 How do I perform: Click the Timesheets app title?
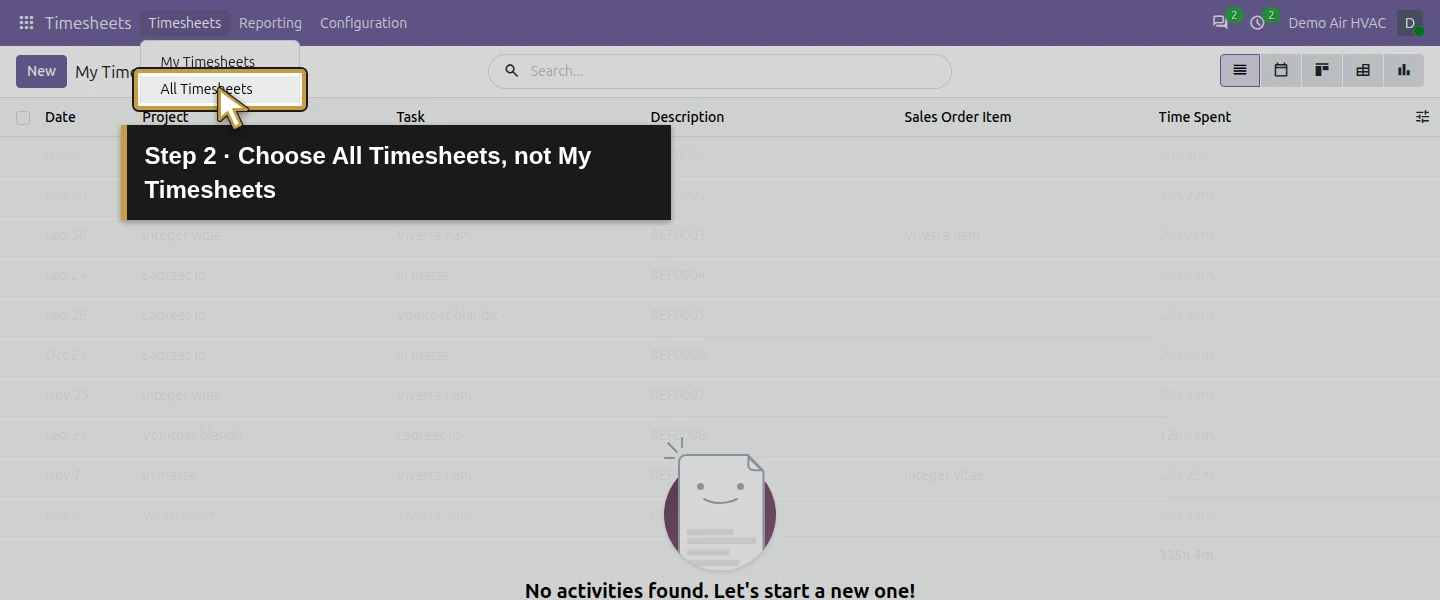(x=88, y=23)
